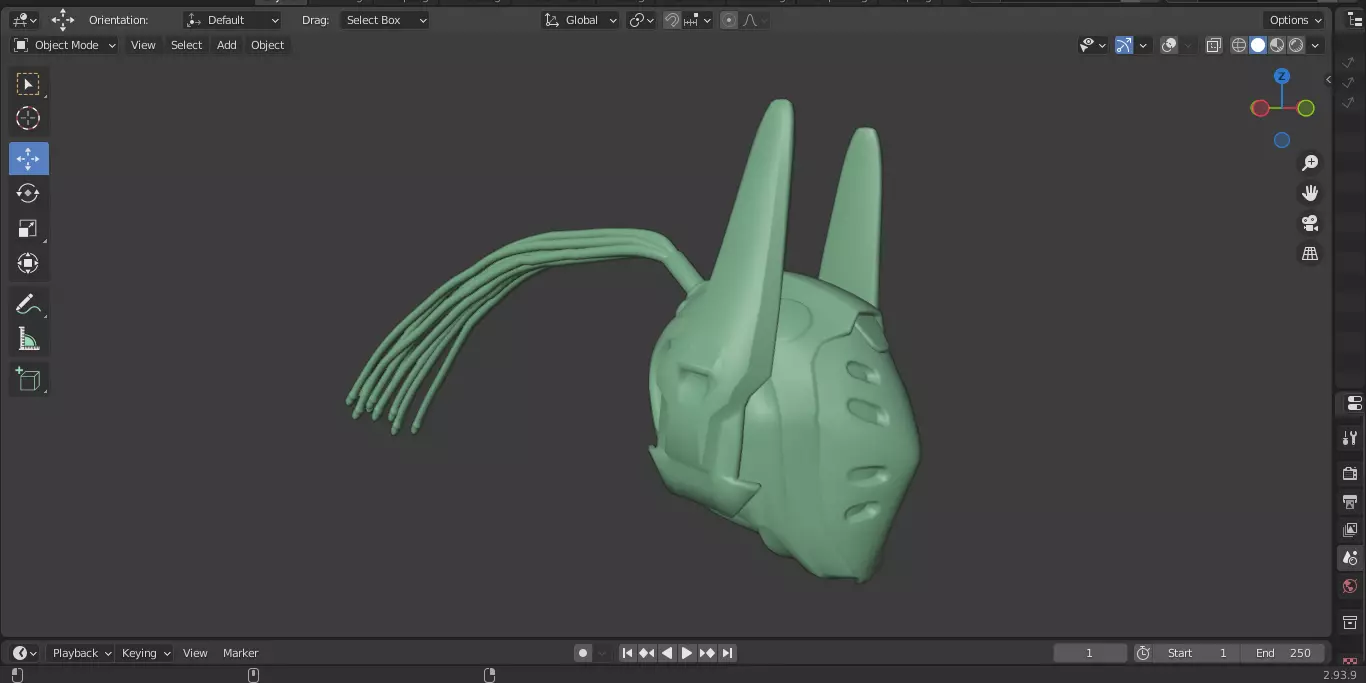Open the pivot point dropdown

(641, 20)
